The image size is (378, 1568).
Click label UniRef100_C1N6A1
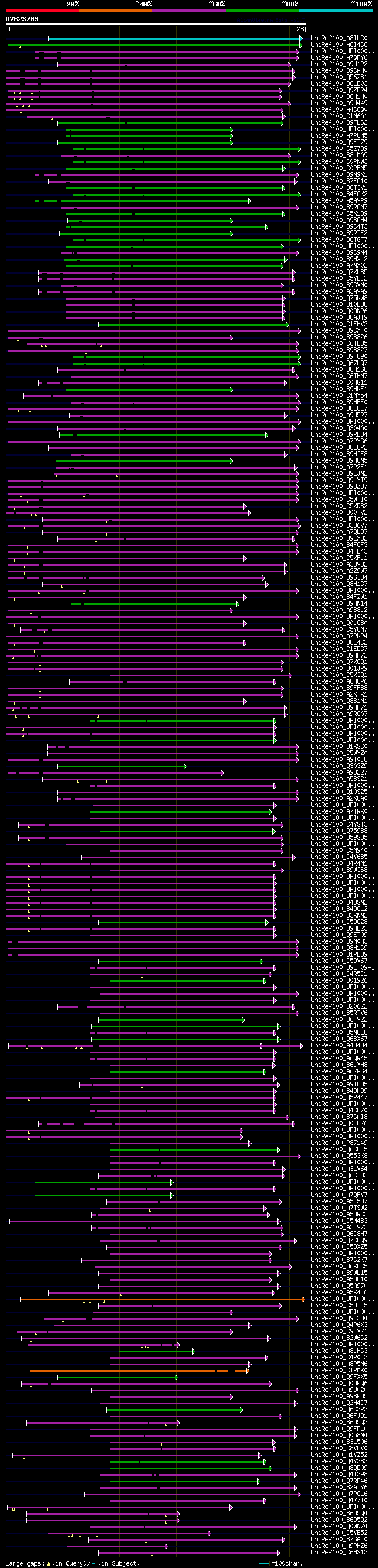pyautogui.click(x=339, y=116)
